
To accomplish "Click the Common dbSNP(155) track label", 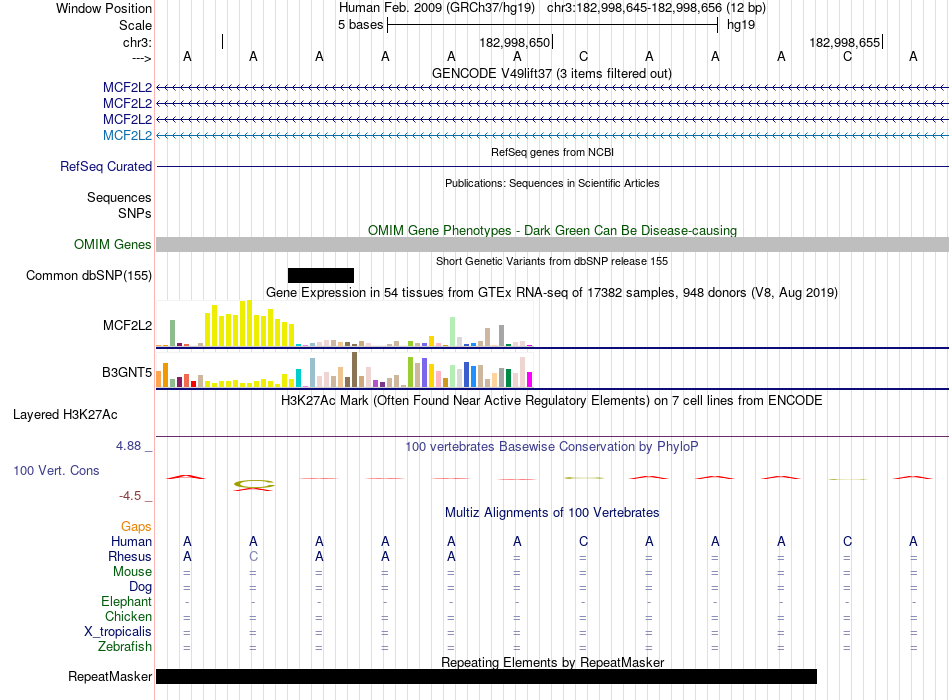I will tap(89, 276).
